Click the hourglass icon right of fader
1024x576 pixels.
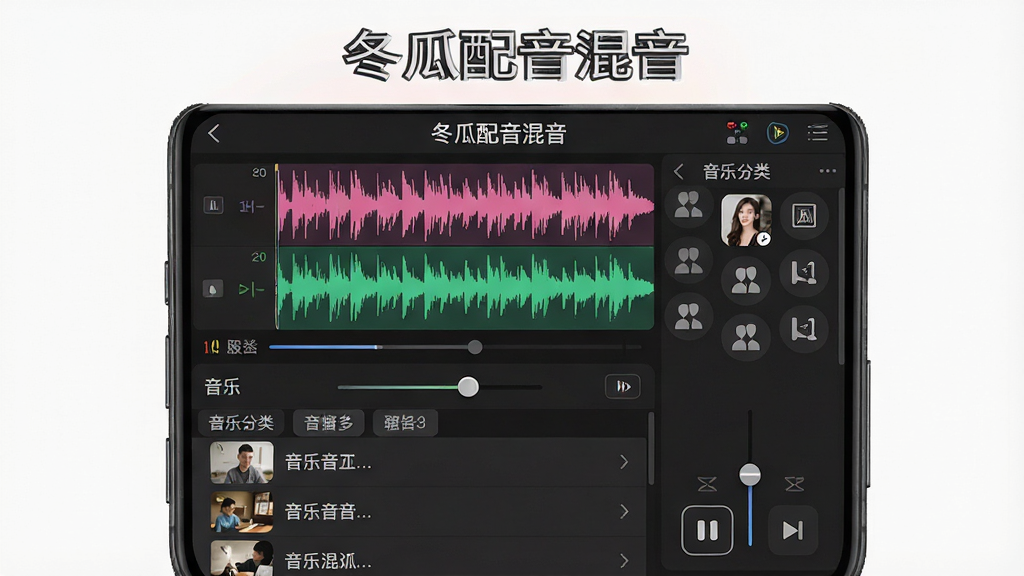click(794, 484)
